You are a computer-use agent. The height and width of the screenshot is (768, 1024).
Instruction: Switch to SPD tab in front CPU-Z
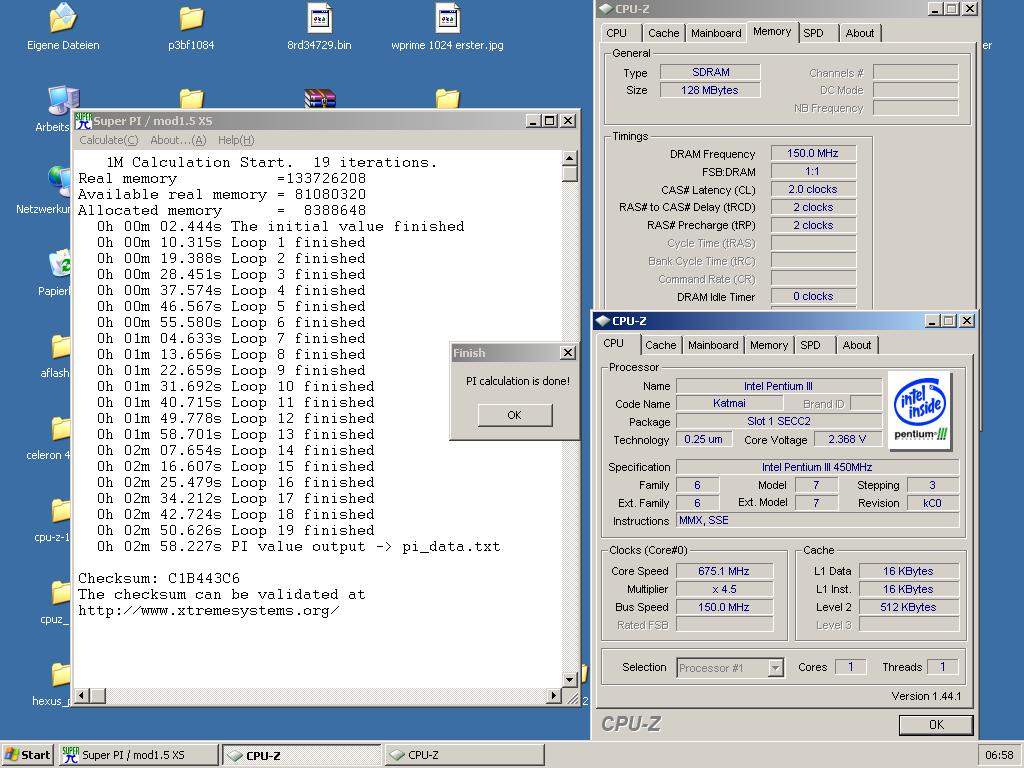coord(810,345)
